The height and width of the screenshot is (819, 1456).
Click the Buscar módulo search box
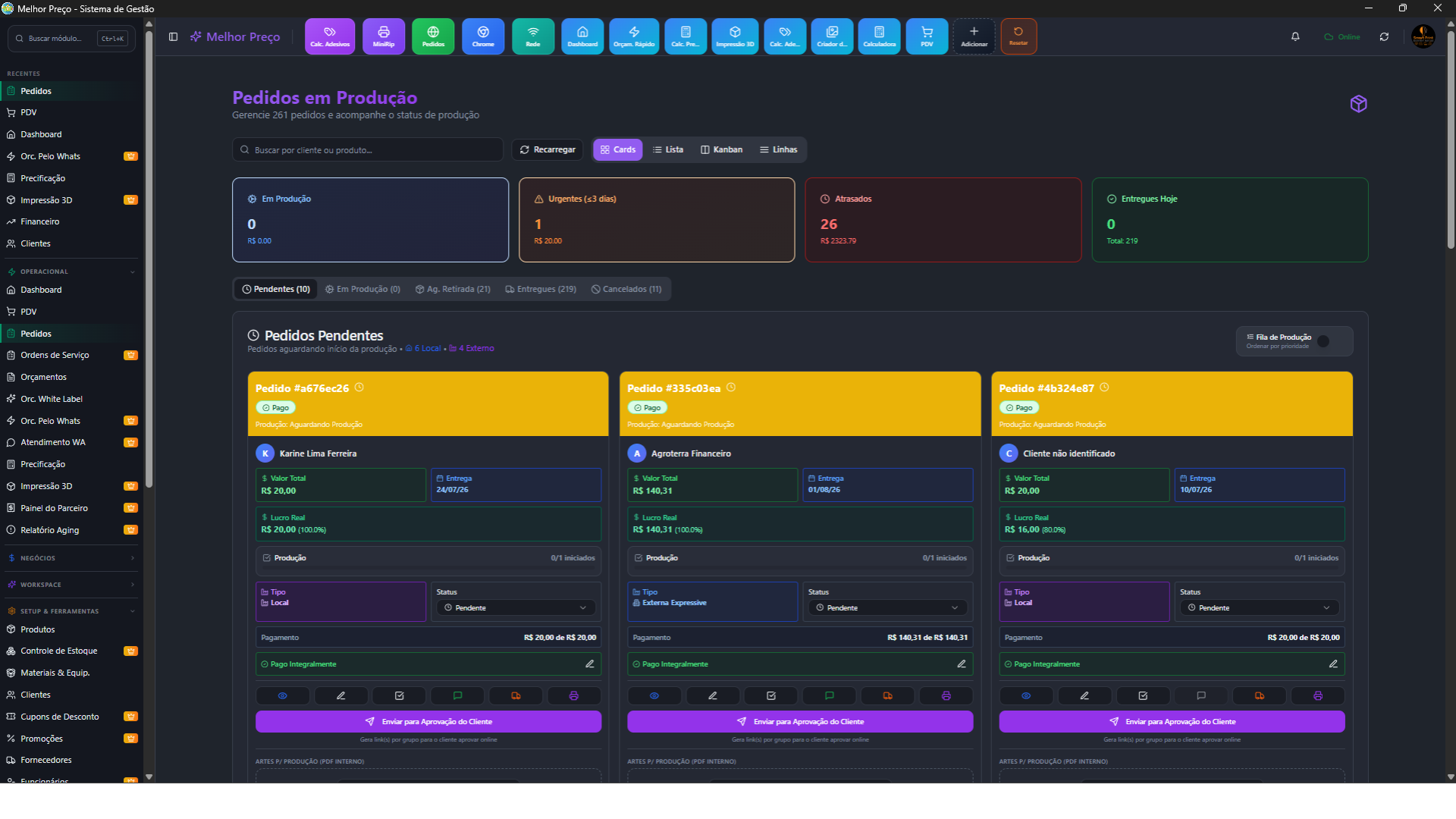pyautogui.click(x=71, y=38)
